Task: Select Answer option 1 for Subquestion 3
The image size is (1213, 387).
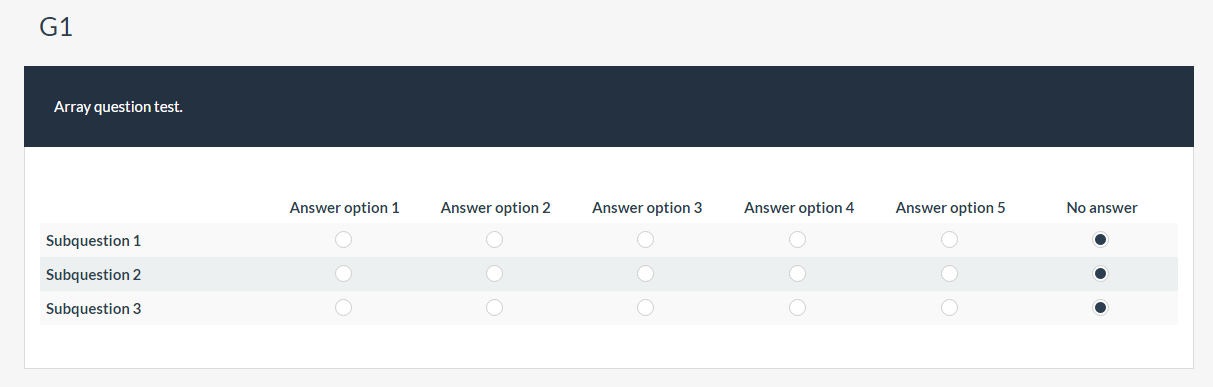Action: pos(344,308)
